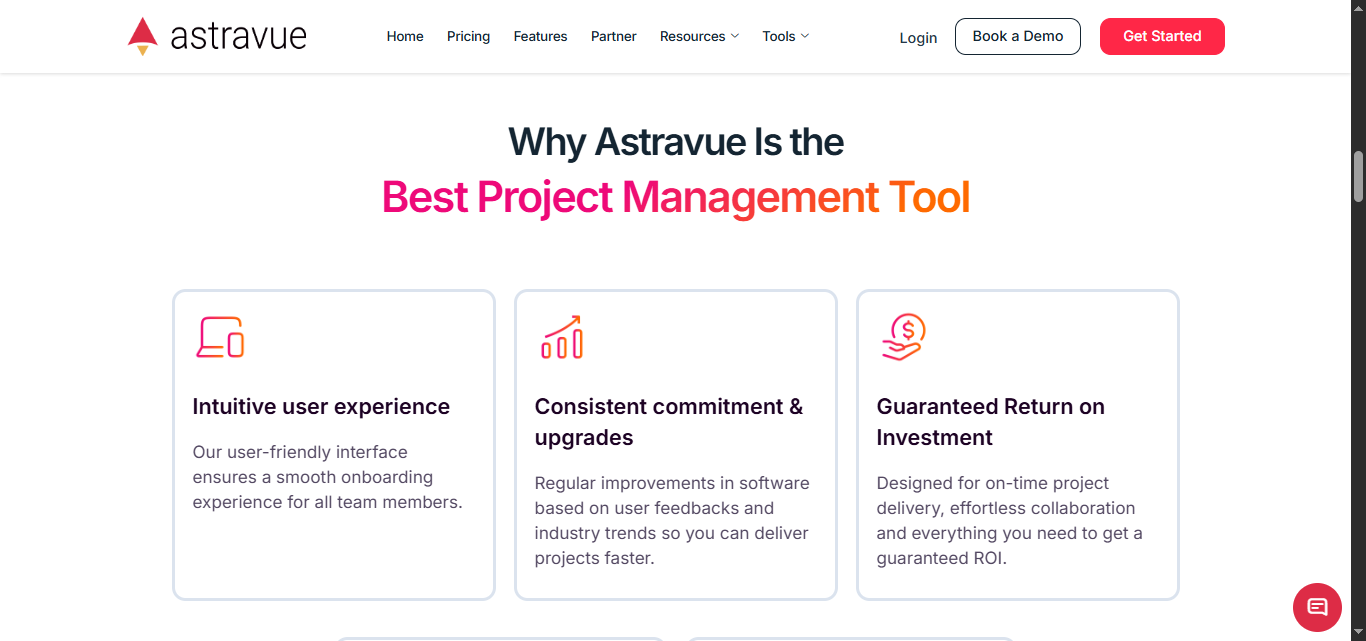Image resolution: width=1366 pixels, height=641 pixels.
Task: Open the live chat widget icon
Action: coord(1317,607)
